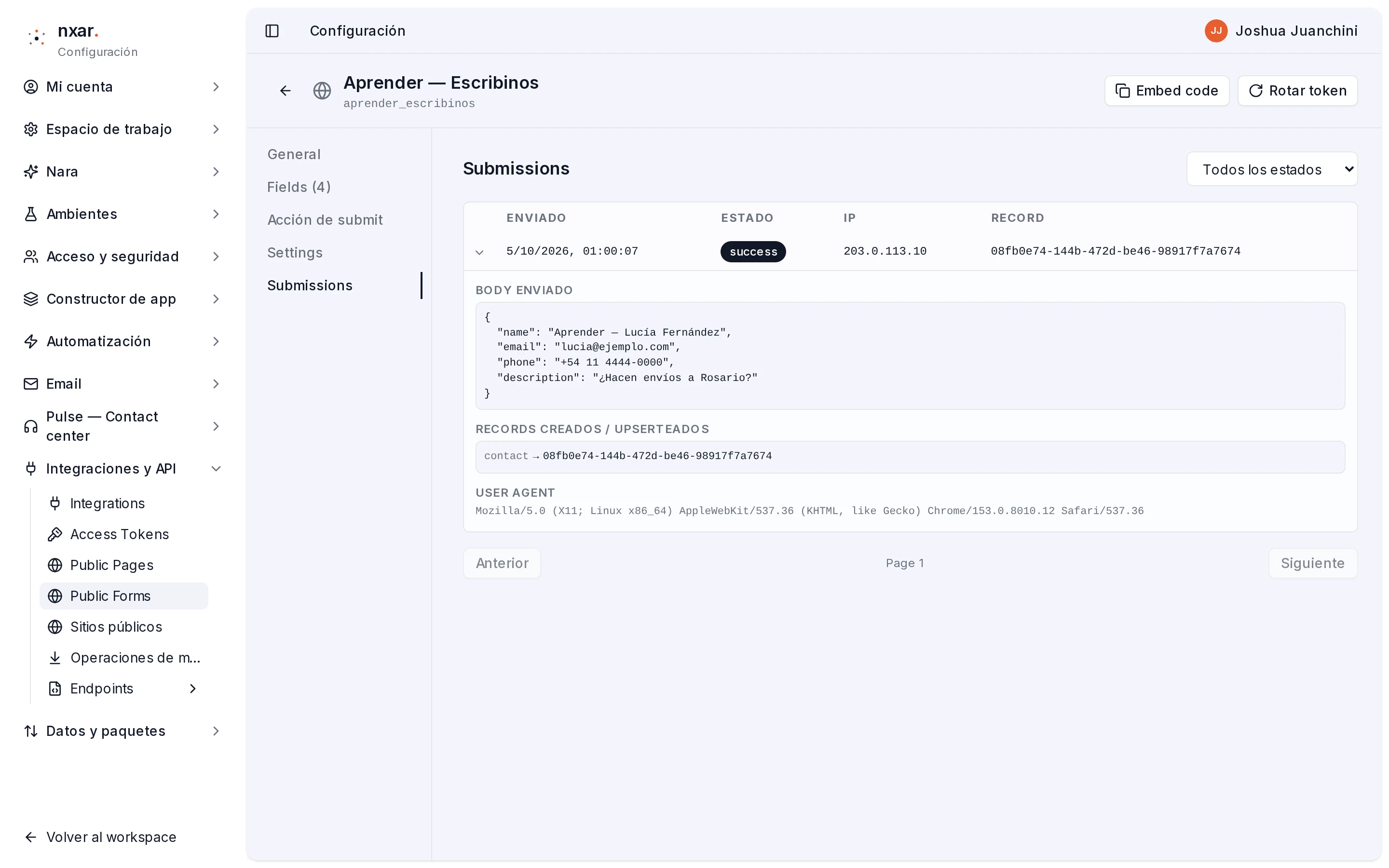1389x868 pixels.
Task: Click the back arrow beside Aprender — Escribinos
Action: click(285, 91)
